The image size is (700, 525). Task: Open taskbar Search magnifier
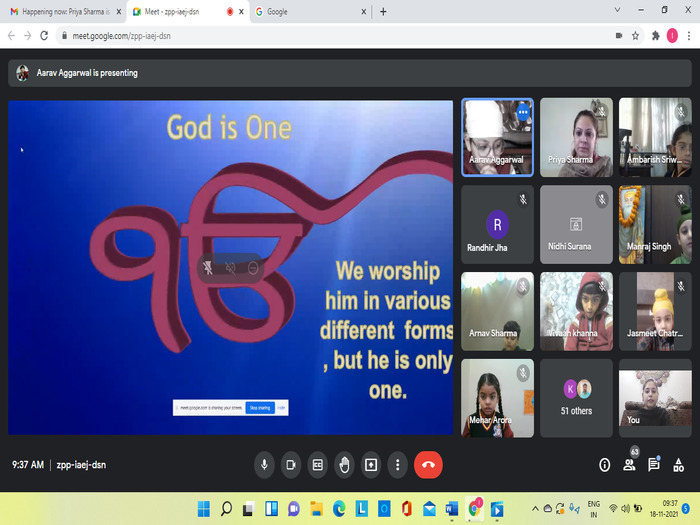tap(226, 508)
